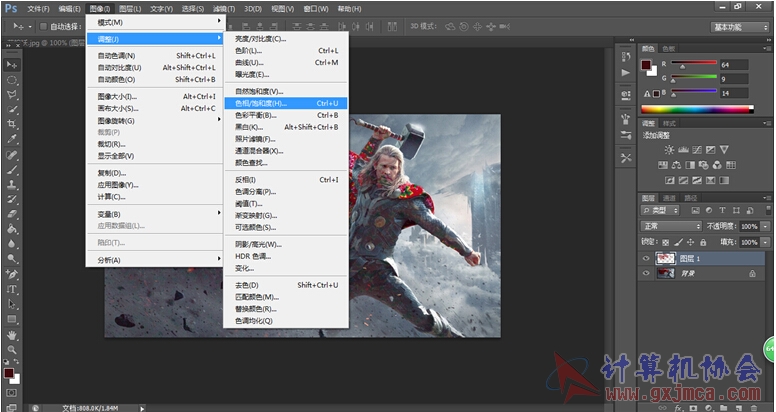
Task: Select the Clone Stamp tool
Action: [11, 185]
